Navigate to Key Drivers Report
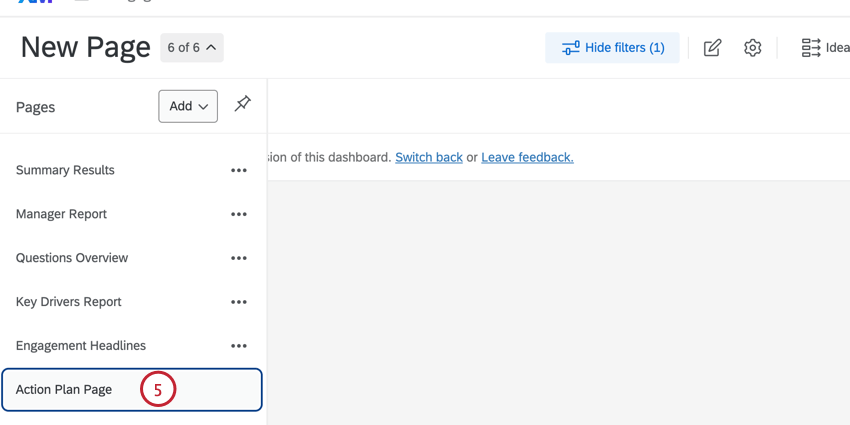The width and height of the screenshot is (850, 425). [x=69, y=302]
